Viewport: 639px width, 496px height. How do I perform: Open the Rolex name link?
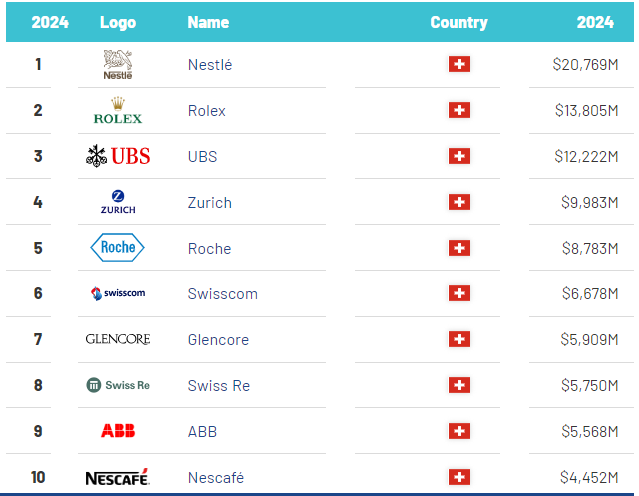pos(207,111)
